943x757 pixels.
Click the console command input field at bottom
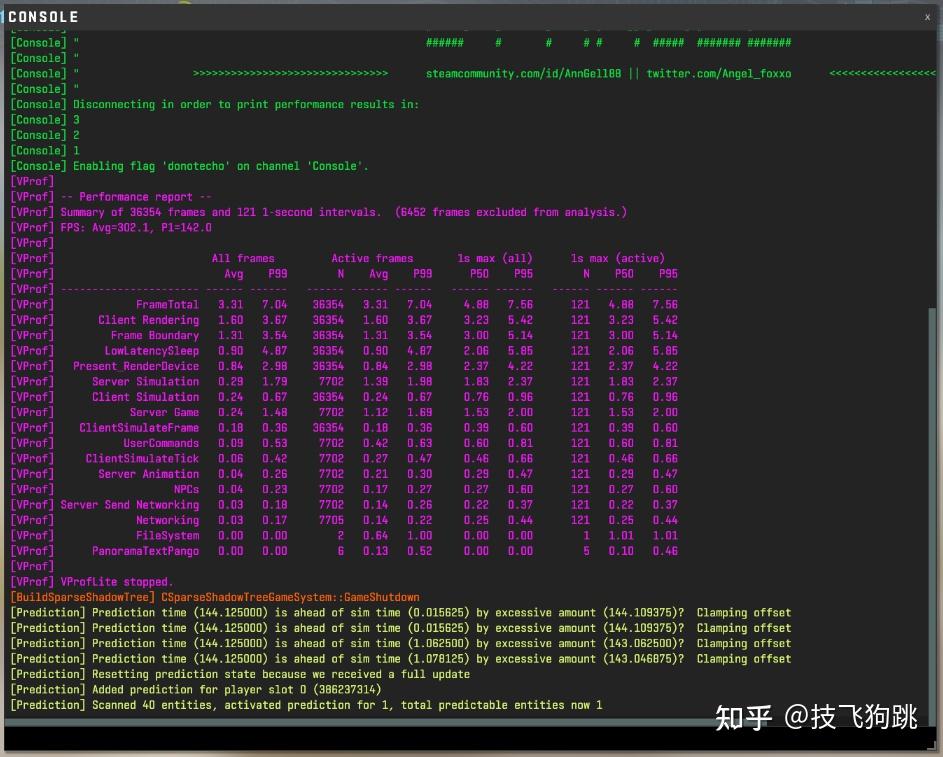pyautogui.click(x=471, y=738)
